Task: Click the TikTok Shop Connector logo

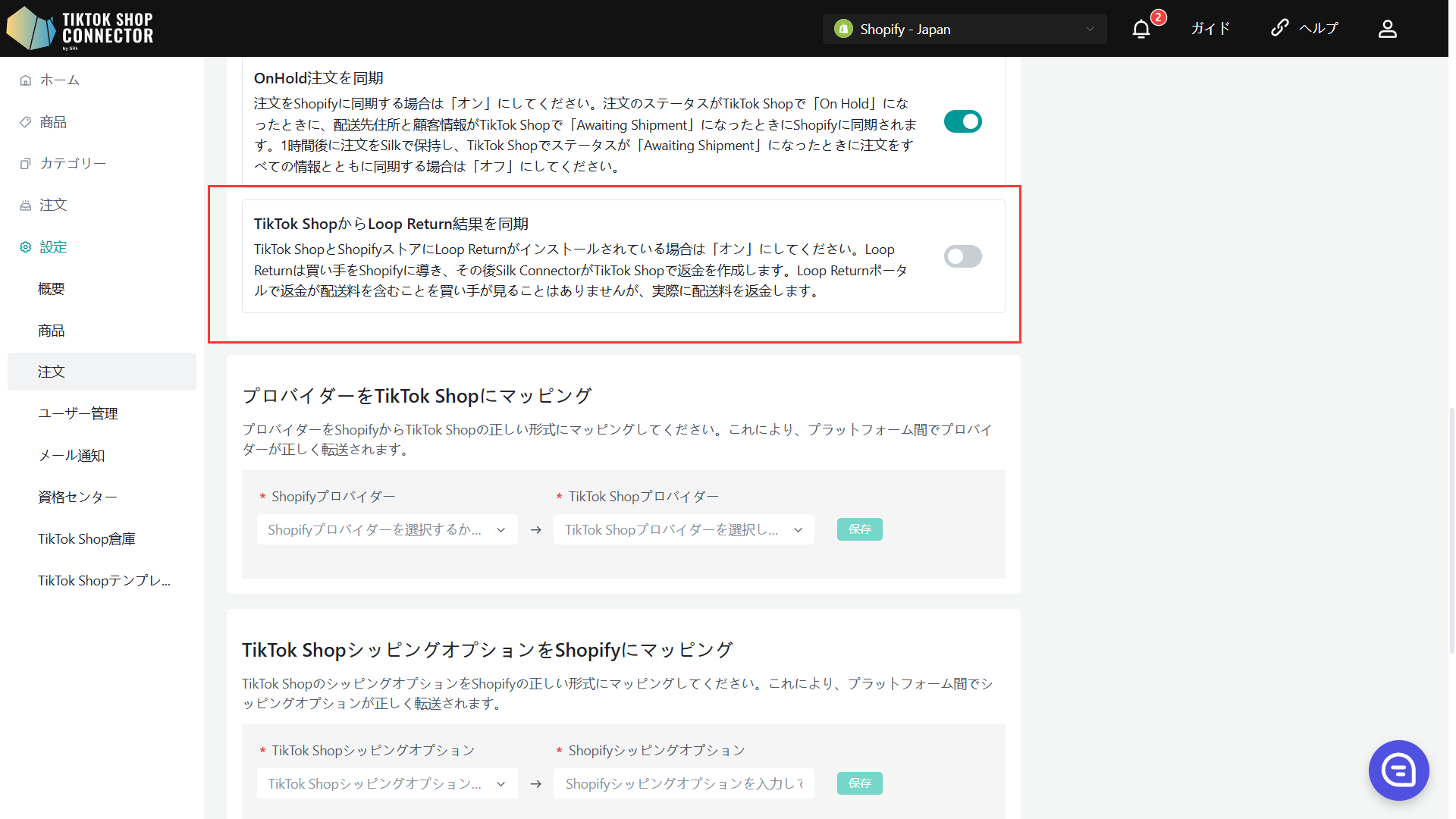Action: coord(80,28)
